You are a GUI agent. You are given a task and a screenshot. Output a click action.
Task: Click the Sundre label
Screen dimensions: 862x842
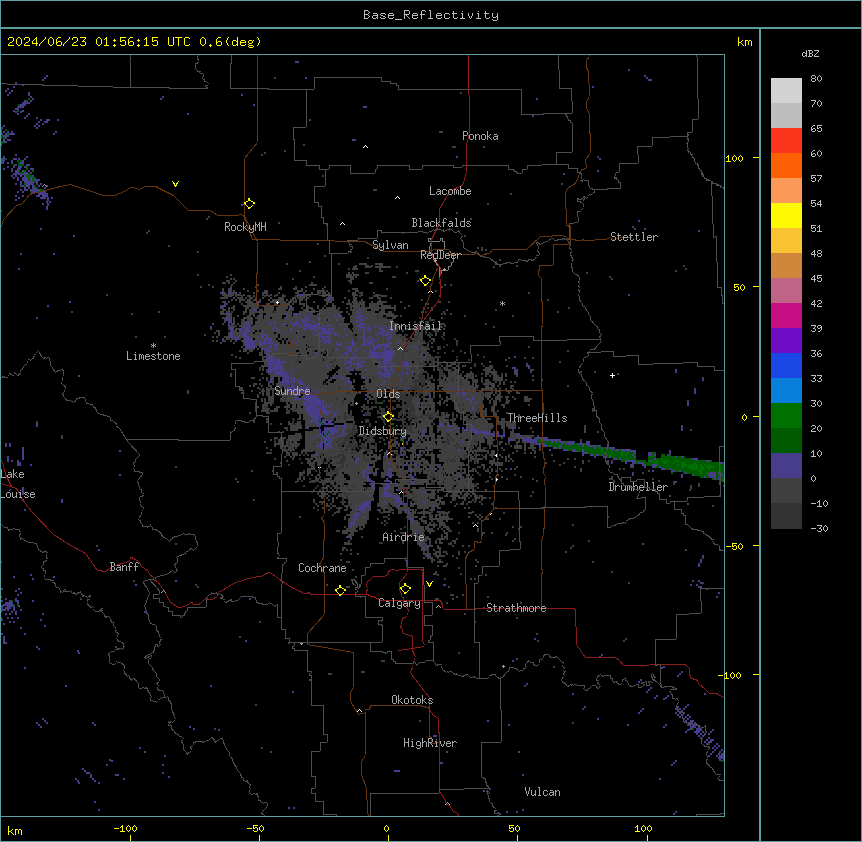pos(292,391)
